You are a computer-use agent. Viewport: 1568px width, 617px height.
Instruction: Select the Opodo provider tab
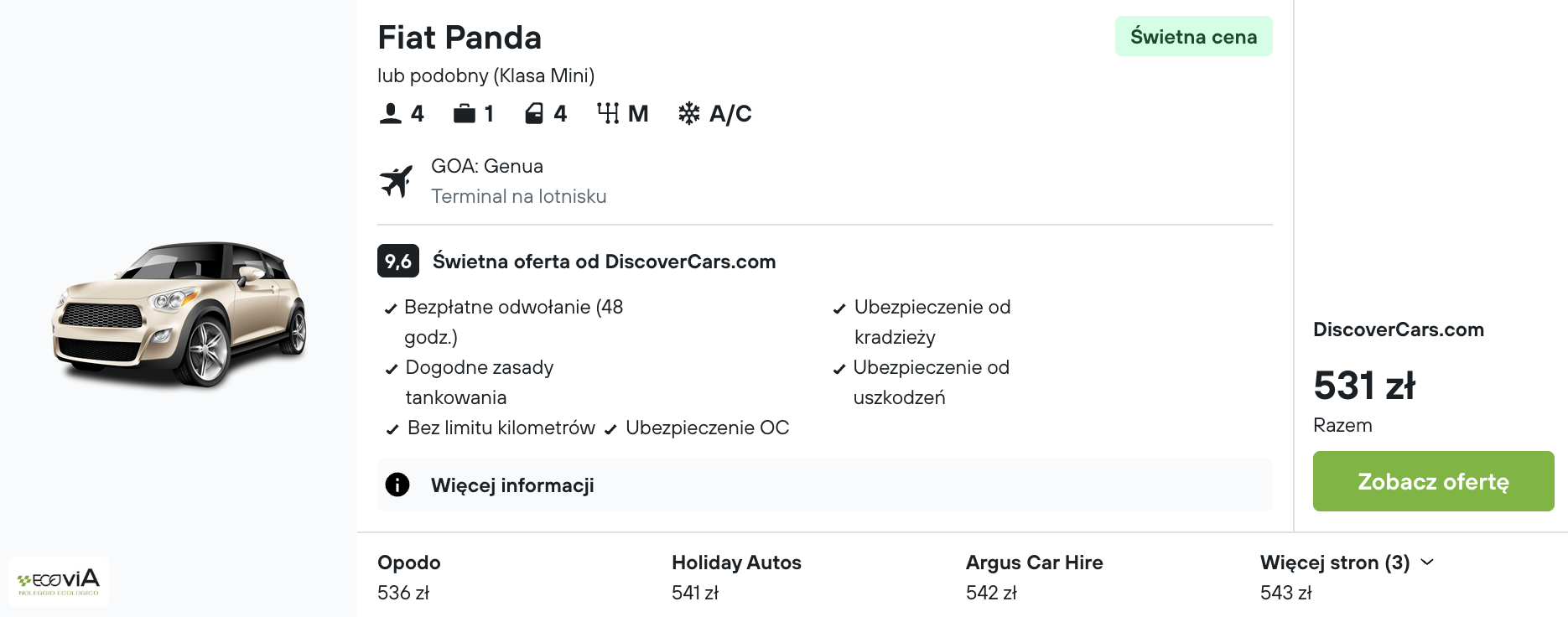(x=408, y=563)
